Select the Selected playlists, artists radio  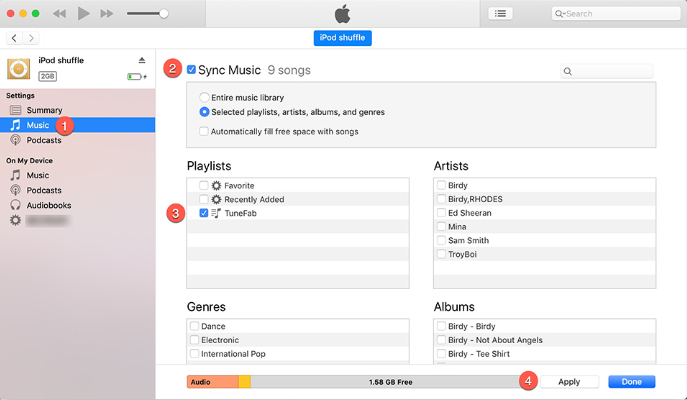coord(204,112)
